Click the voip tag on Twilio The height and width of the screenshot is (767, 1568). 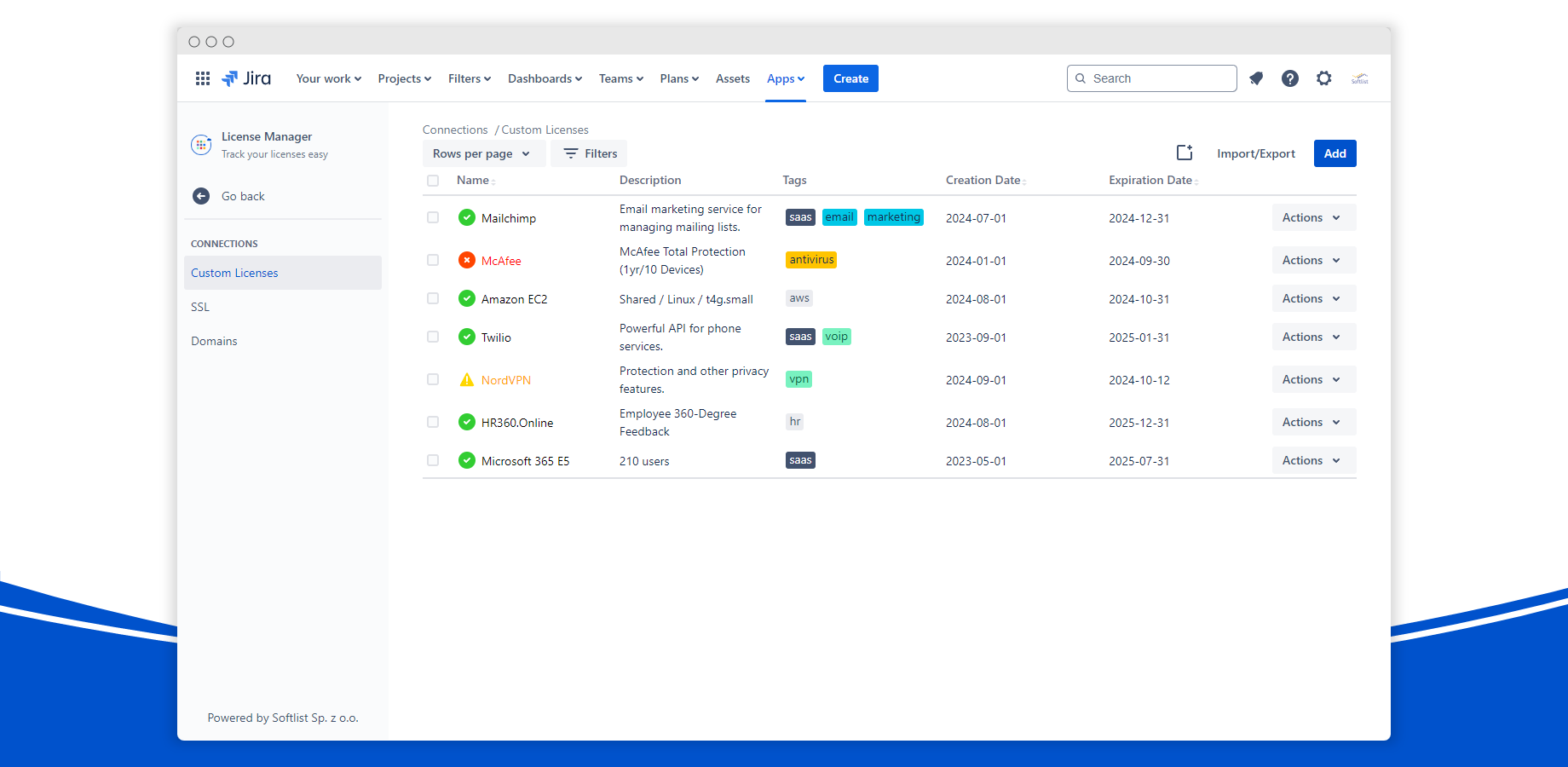click(x=837, y=337)
